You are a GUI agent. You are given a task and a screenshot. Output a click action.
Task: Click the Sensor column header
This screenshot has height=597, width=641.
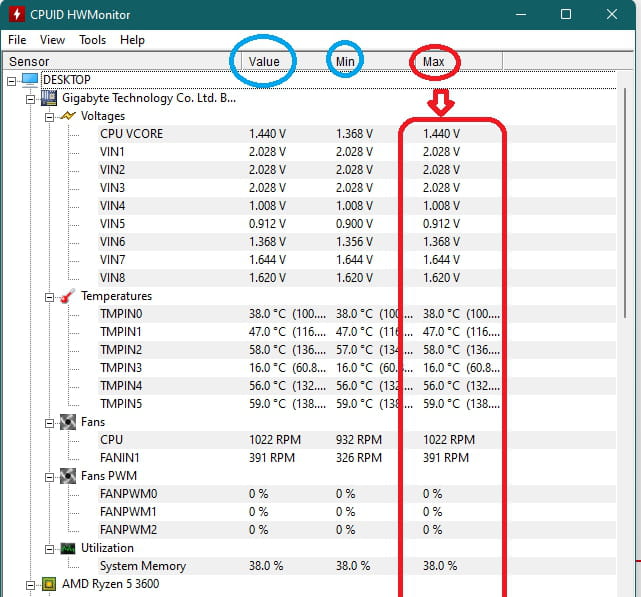[x=121, y=61]
